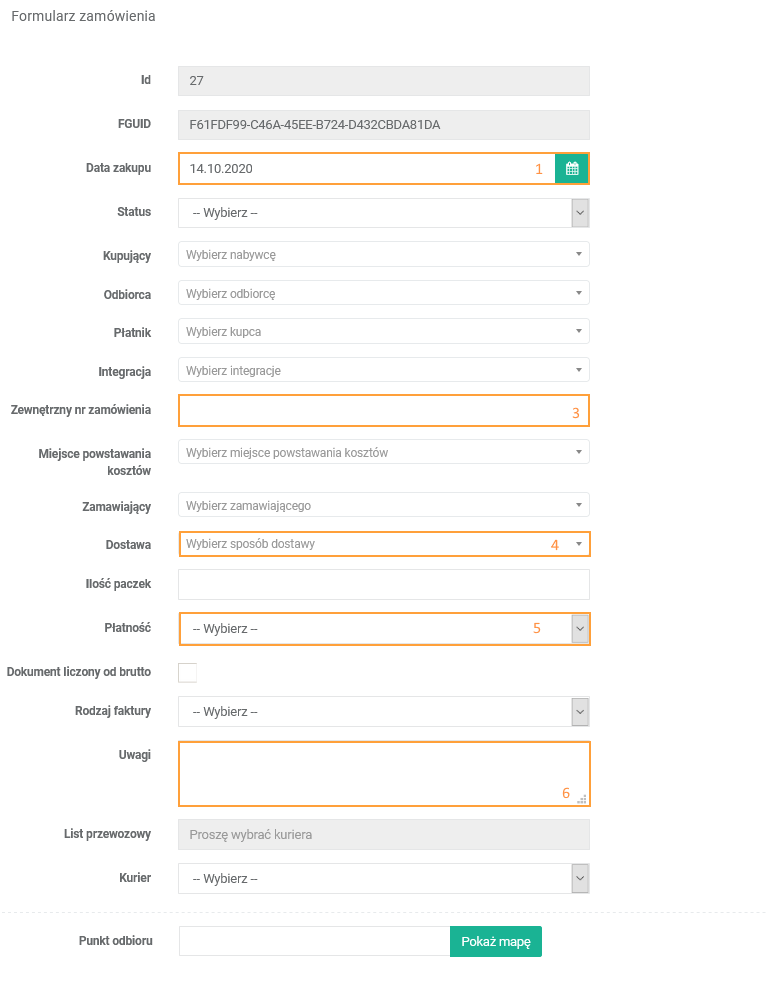Click into the Uwagi text area
Screen dimensions: 766x985
pos(370,770)
